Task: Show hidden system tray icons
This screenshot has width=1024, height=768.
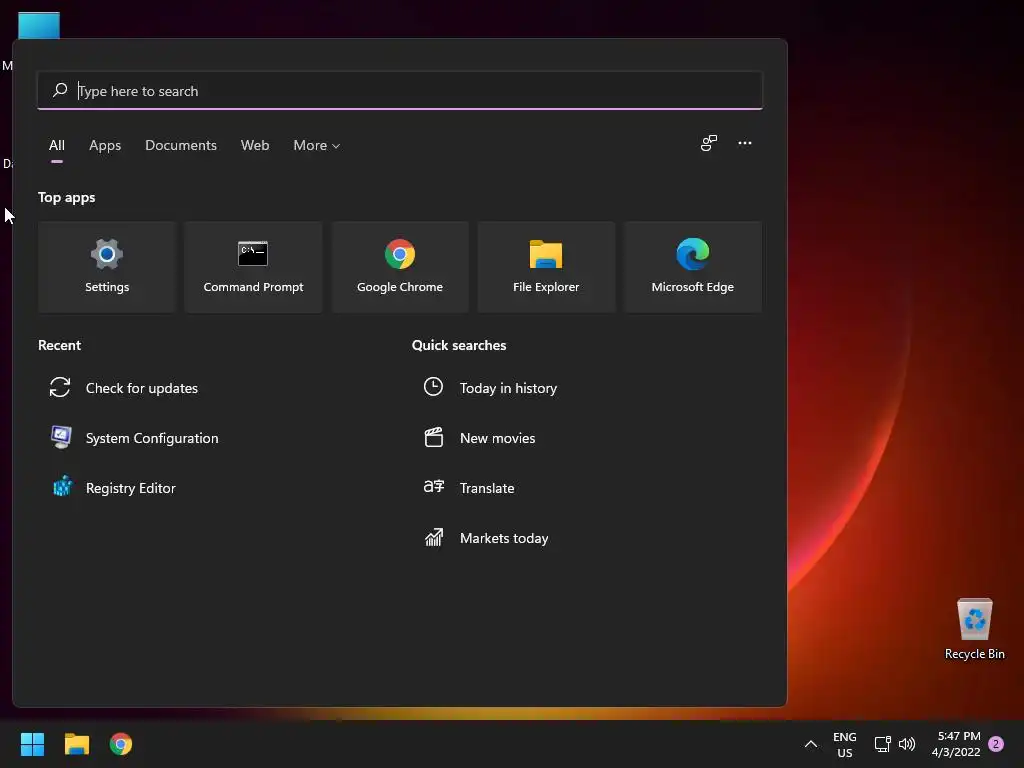Action: pos(810,744)
